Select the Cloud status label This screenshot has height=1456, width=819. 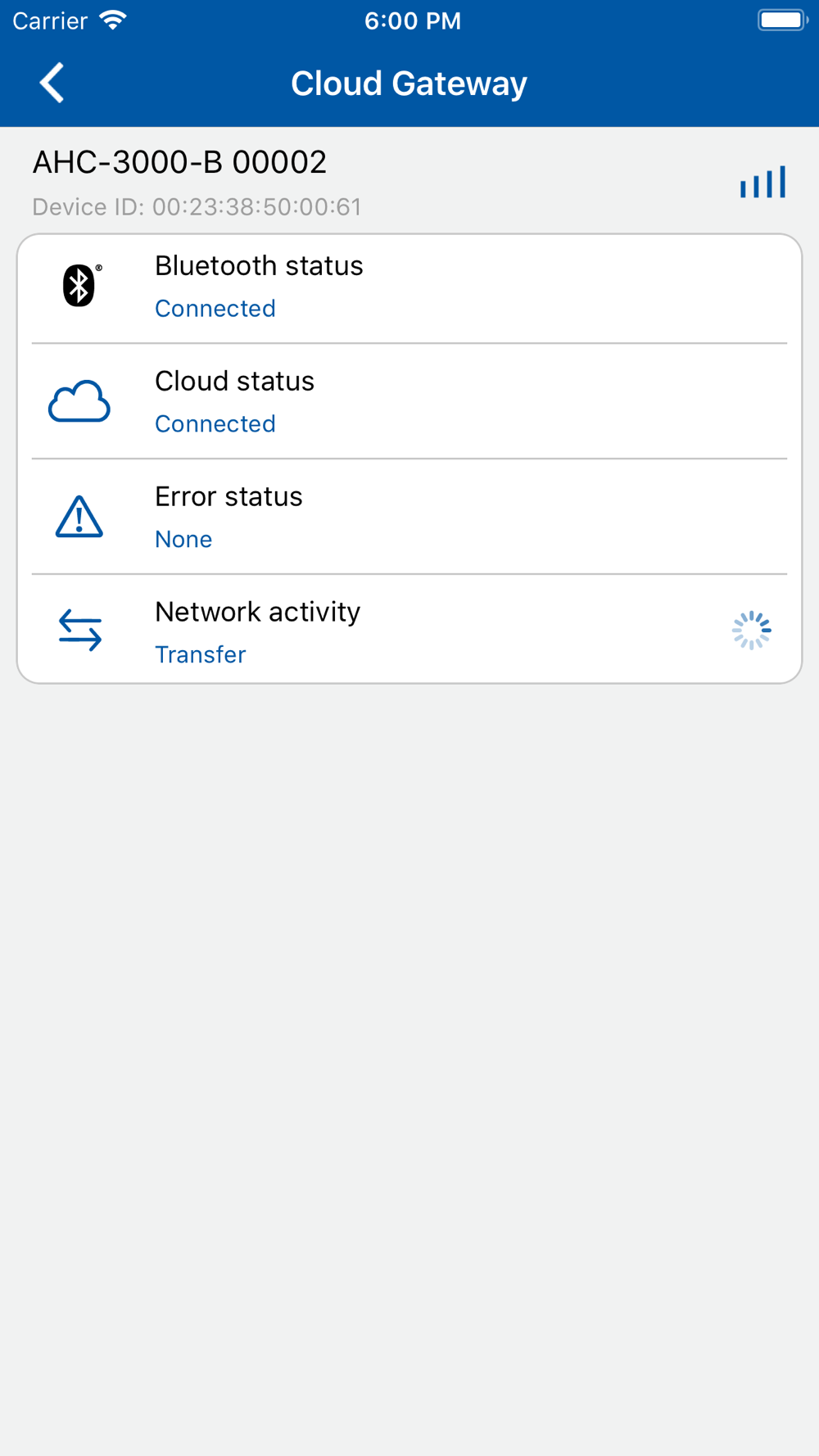pos(234,382)
